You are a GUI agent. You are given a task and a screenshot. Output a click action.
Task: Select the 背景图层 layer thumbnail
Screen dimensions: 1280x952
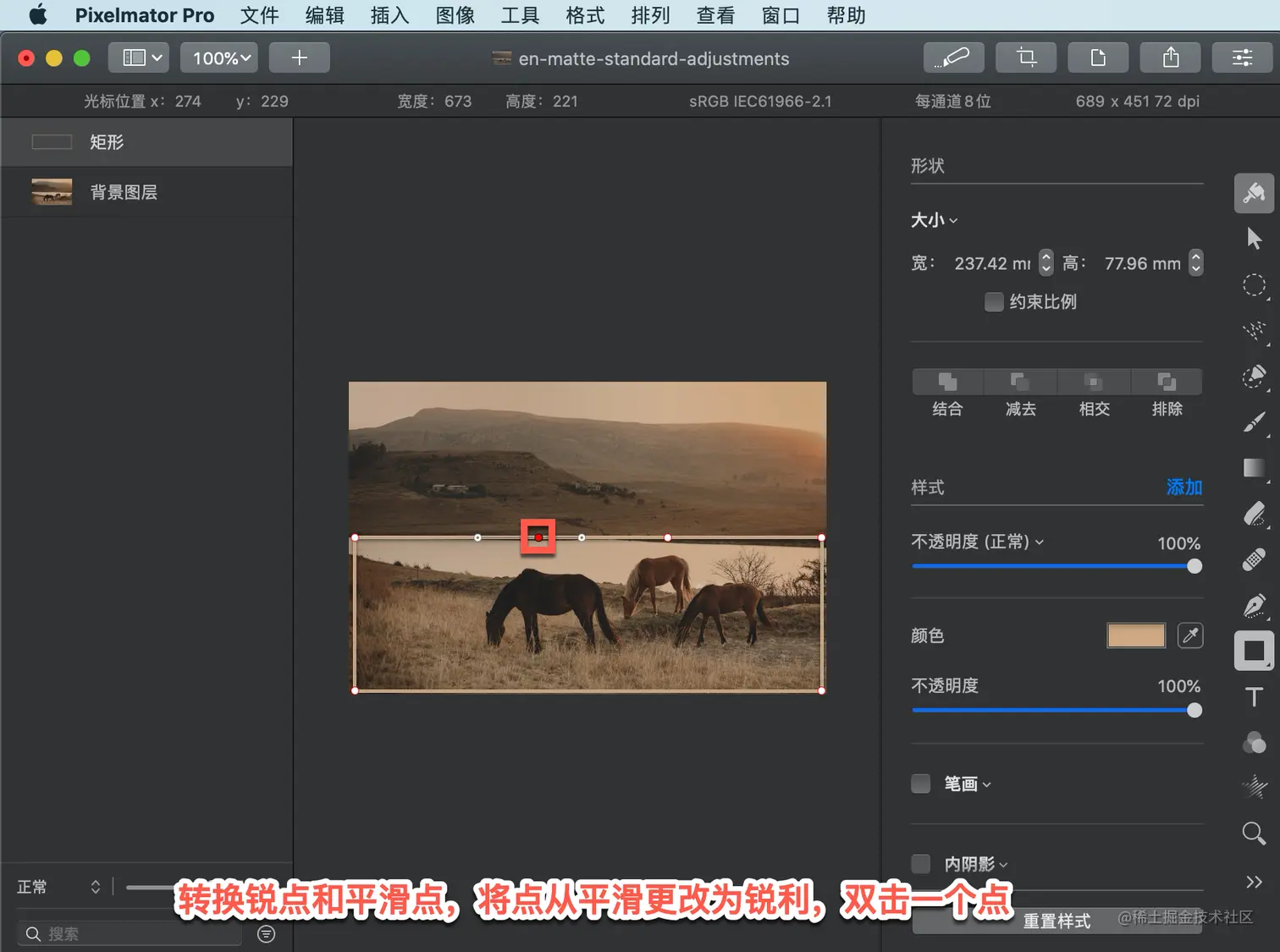(52, 192)
